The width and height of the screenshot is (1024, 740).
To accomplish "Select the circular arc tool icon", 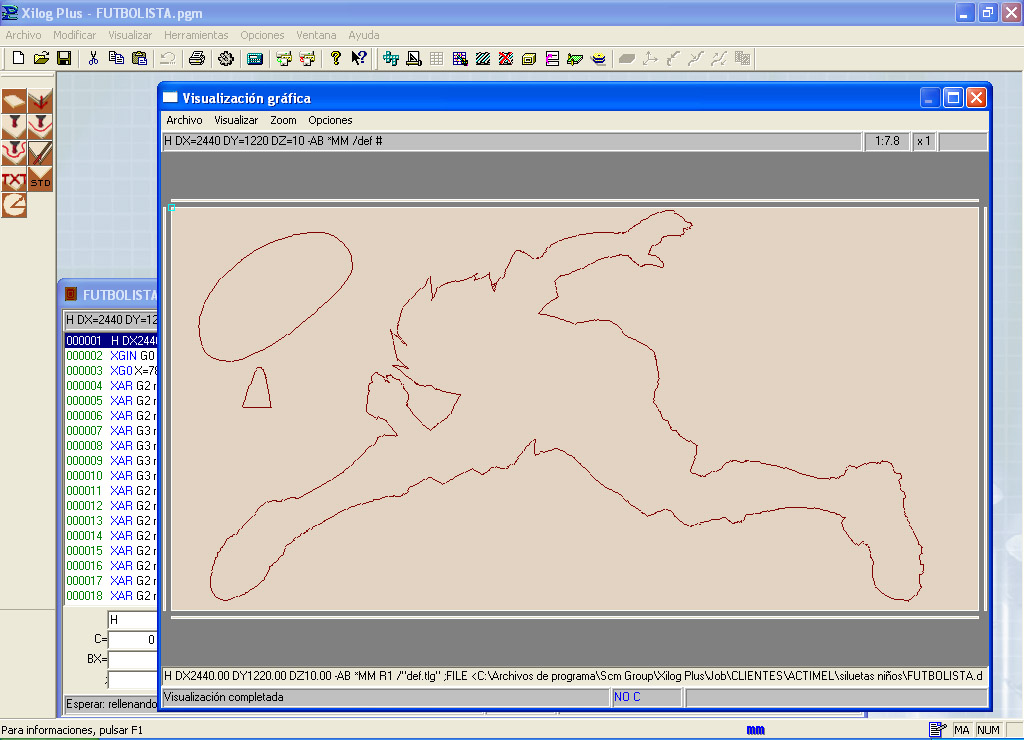I will [14, 205].
